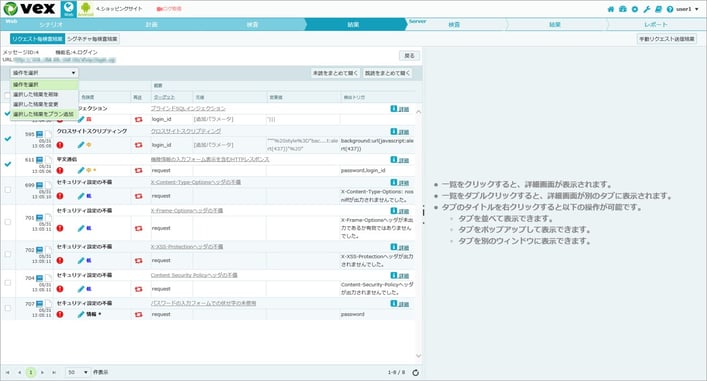Click the red alert icon in row 702

coord(60,261)
